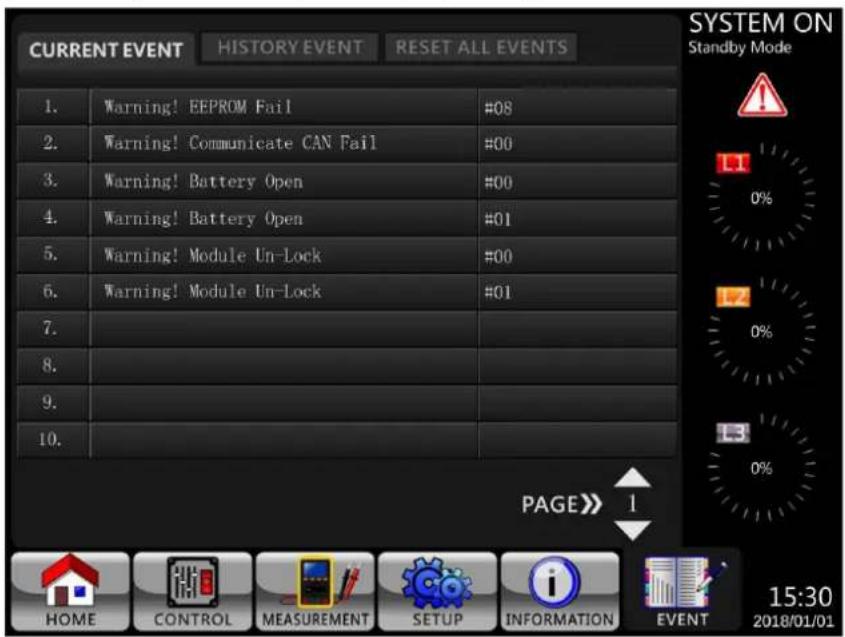Open the INFORMATION icon

tap(560, 591)
